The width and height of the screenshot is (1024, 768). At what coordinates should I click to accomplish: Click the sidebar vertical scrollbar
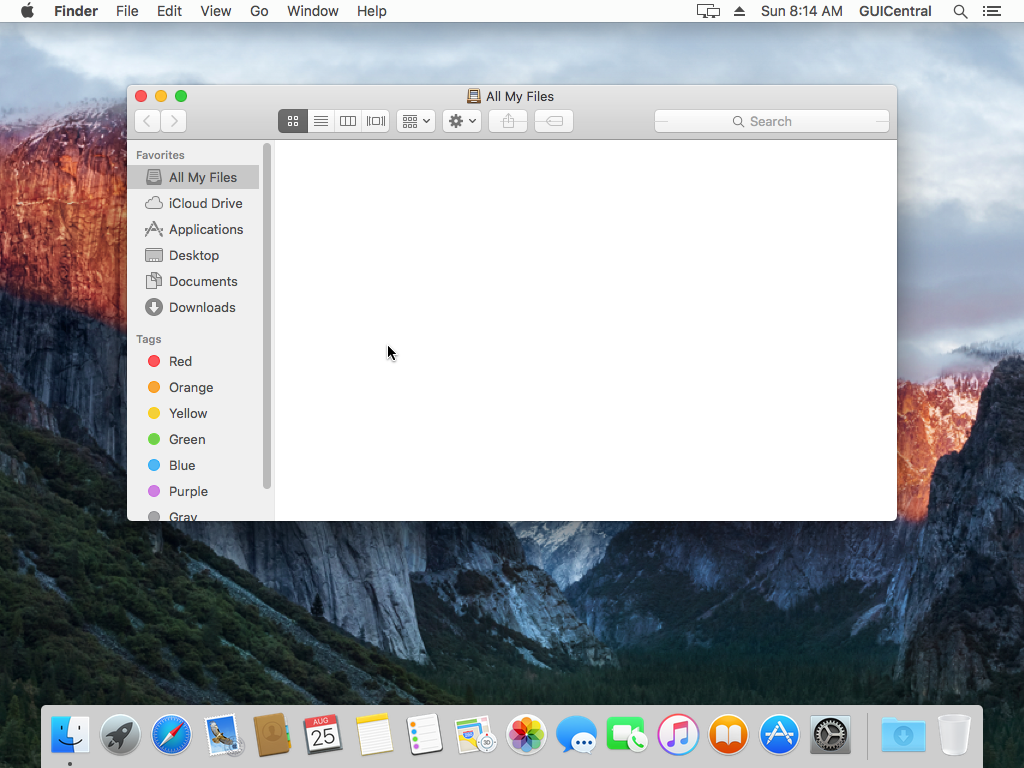point(266,315)
